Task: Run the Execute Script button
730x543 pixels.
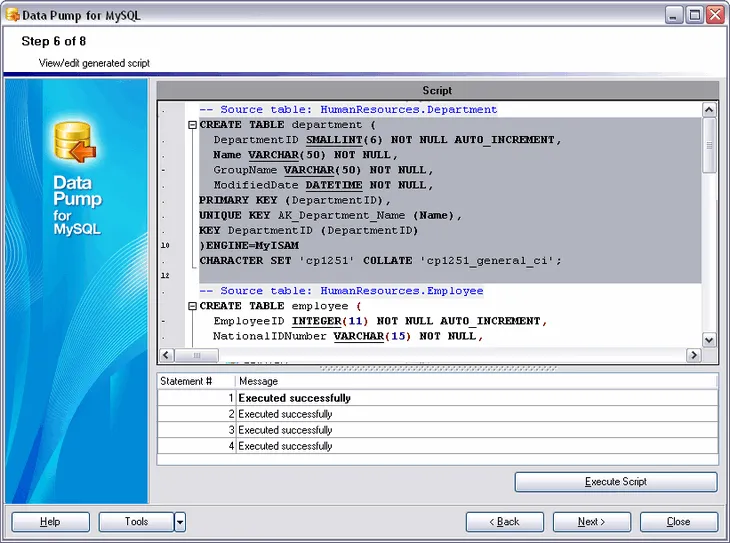Action: [x=616, y=482]
